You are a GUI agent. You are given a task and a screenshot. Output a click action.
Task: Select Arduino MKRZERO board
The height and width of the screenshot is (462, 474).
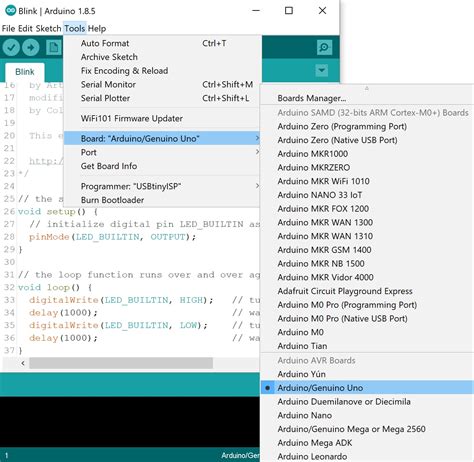367,167
